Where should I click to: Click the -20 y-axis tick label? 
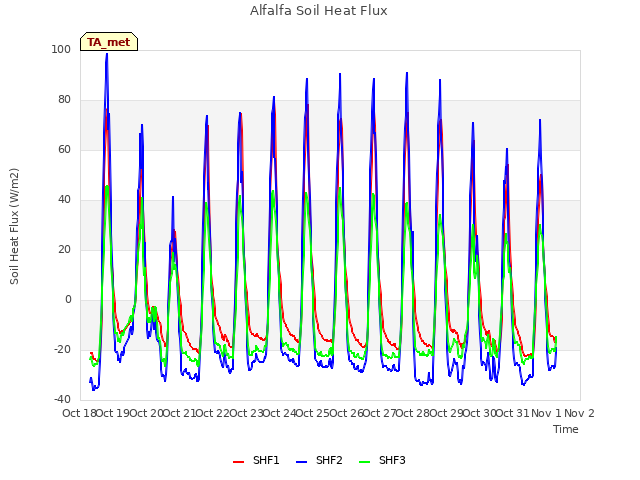tap(62, 350)
